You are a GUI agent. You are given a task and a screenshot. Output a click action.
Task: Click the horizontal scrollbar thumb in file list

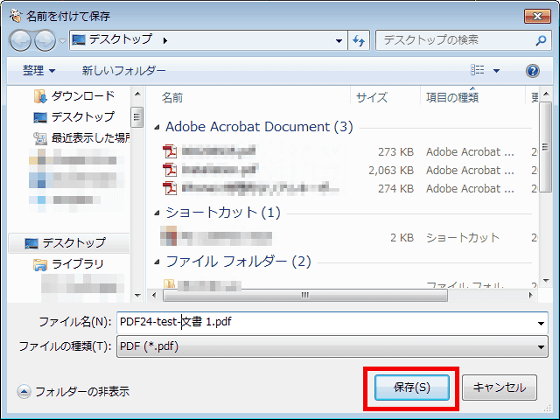(x=305, y=295)
